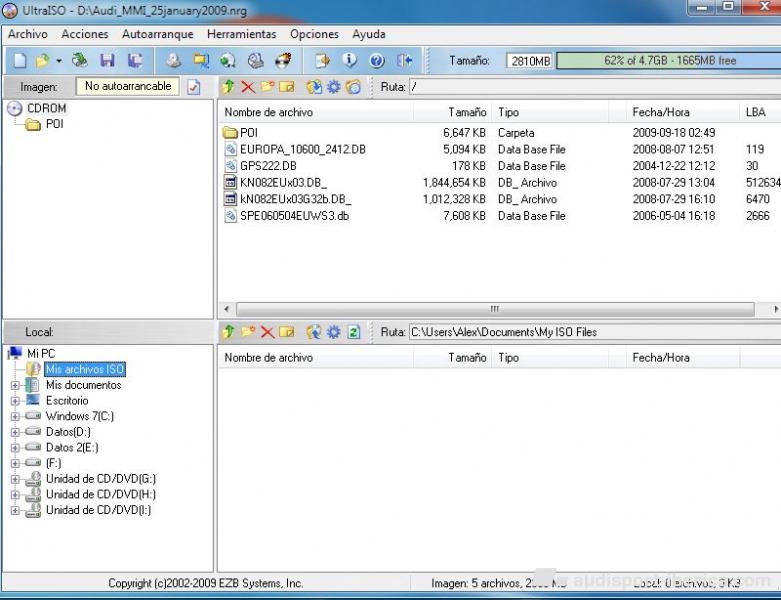Click the Open CD/DVD toolbar icon
Image resolution: width=781 pixels, height=600 pixels.
point(79,61)
